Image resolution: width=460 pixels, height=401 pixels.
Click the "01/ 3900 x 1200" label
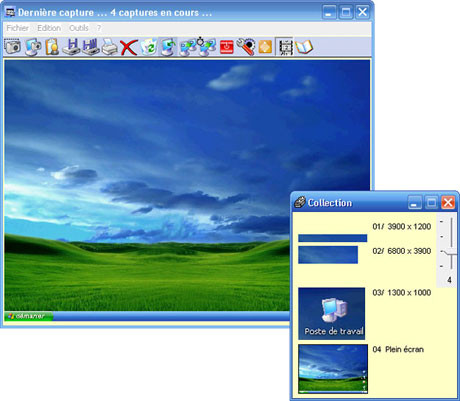tap(402, 227)
